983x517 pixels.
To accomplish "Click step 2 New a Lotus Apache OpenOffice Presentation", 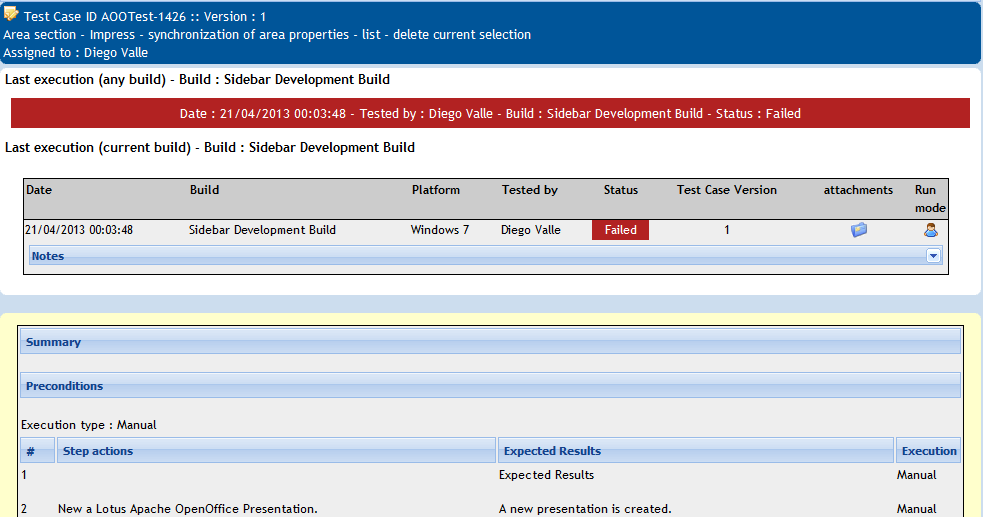I will pyautogui.click(x=187, y=509).
